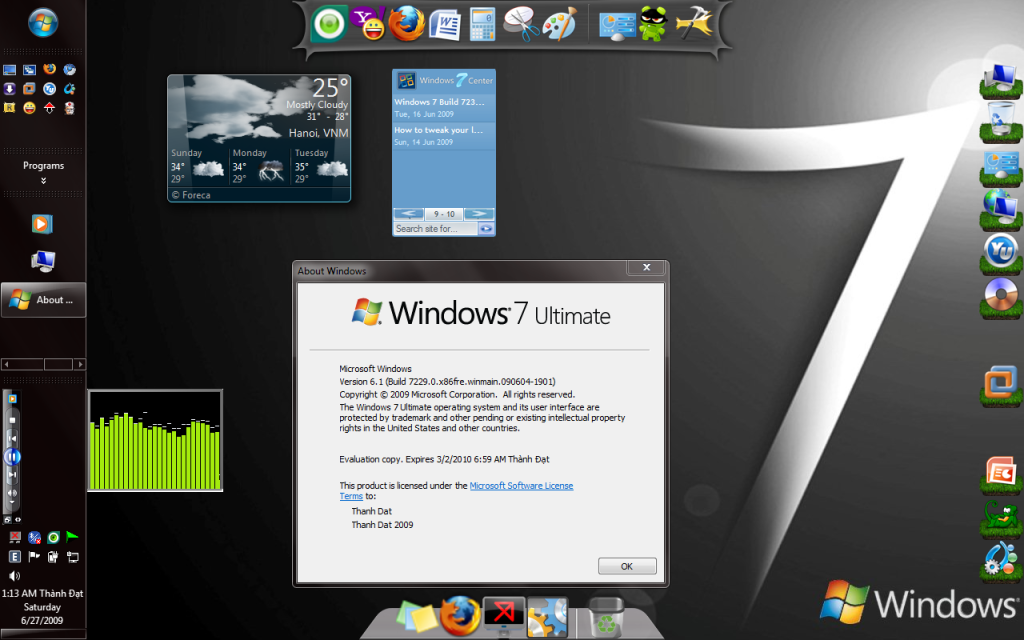
Task: Click the power battery tray icon
Action: [53, 557]
